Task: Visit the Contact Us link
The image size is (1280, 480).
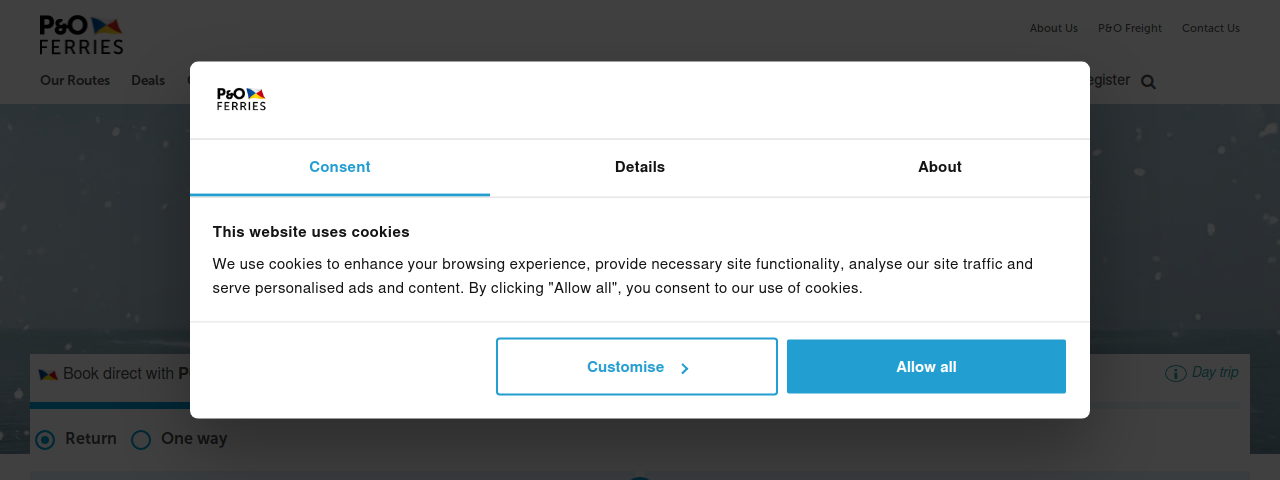Action: (1211, 28)
